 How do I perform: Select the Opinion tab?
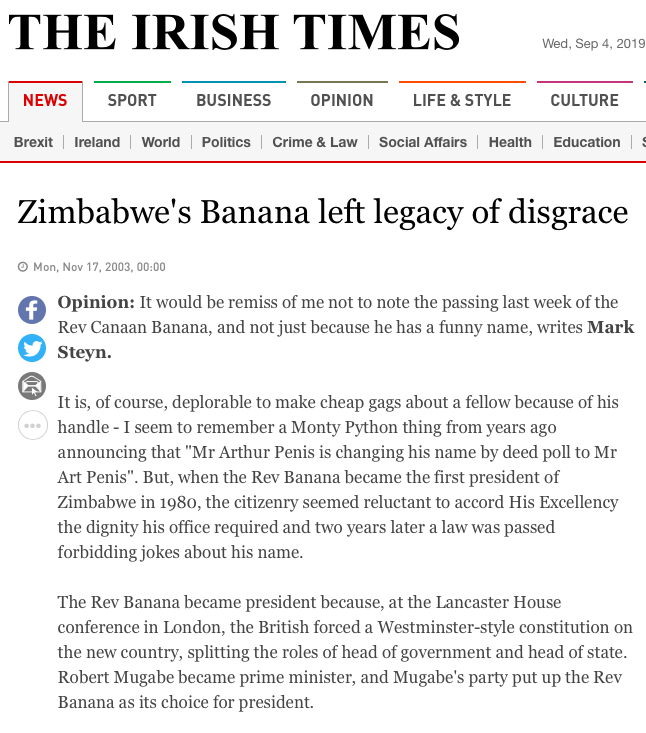tap(342, 100)
